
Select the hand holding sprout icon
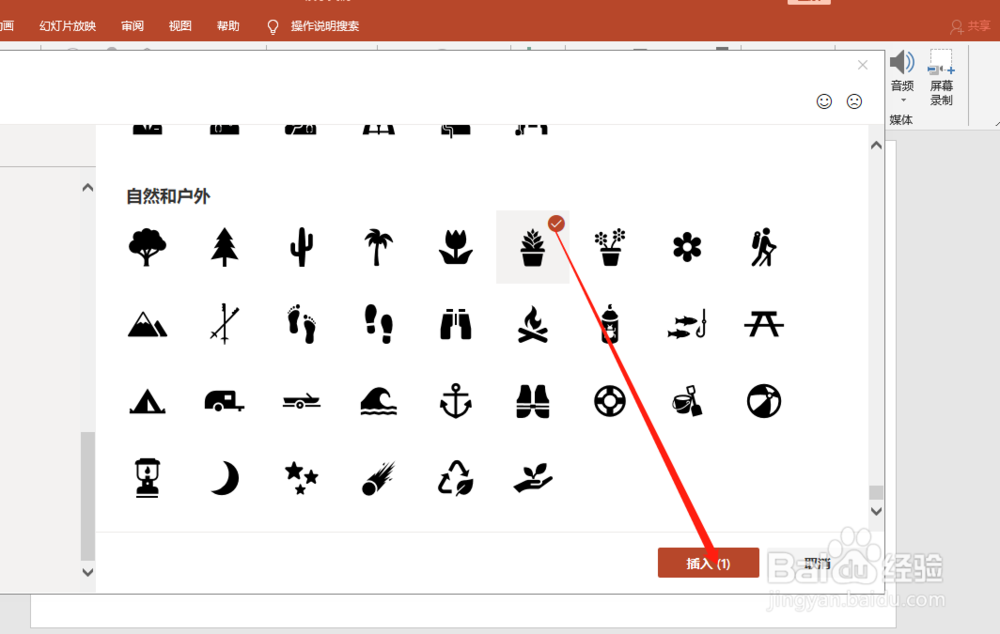(x=533, y=478)
